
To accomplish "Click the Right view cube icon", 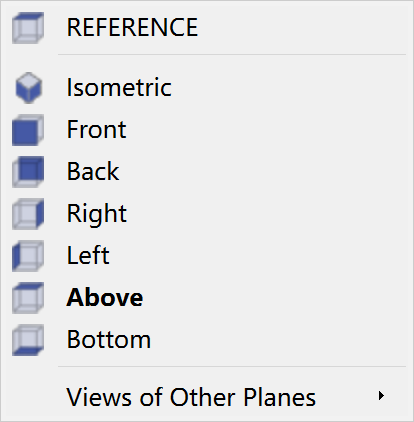I will (x=28, y=214).
